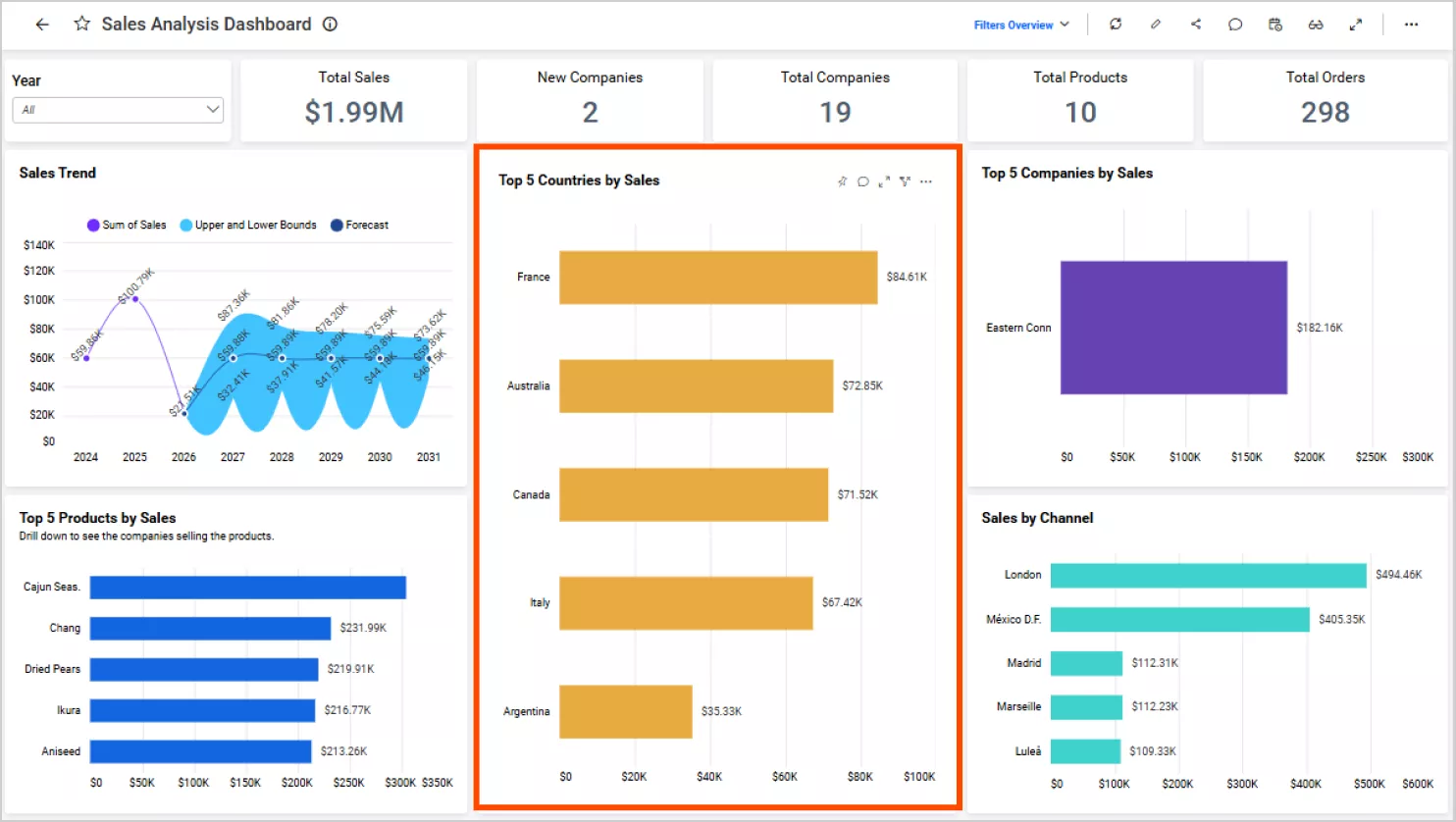Click the $494.46K London value label
Image resolution: width=1456 pixels, height=822 pixels.
click(1399, 575)
